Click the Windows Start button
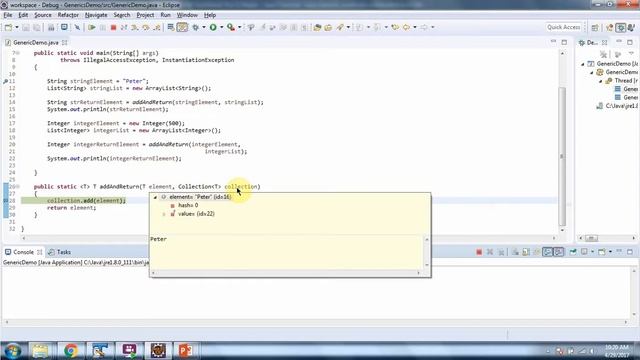The width and height of the screenshot is (640, 360). 13,351
